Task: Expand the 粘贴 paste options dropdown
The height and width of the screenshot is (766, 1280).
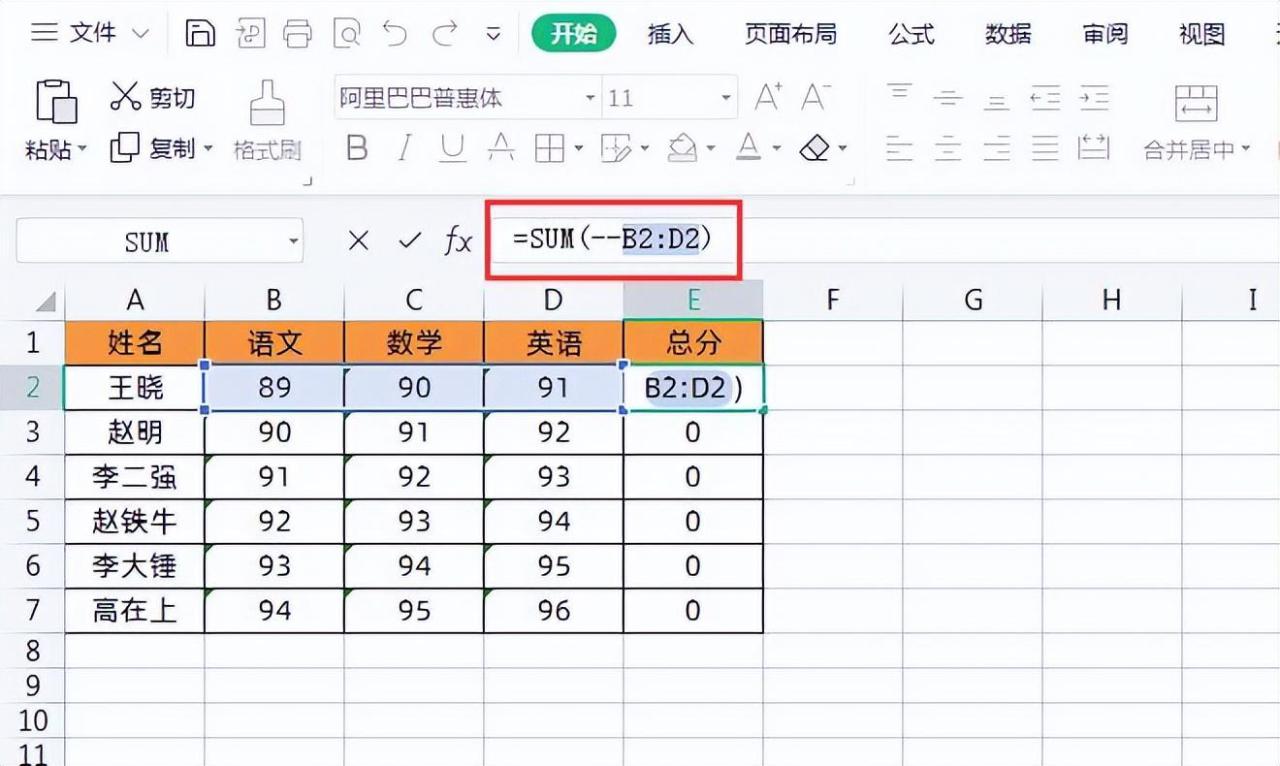Action: point(82,149)
